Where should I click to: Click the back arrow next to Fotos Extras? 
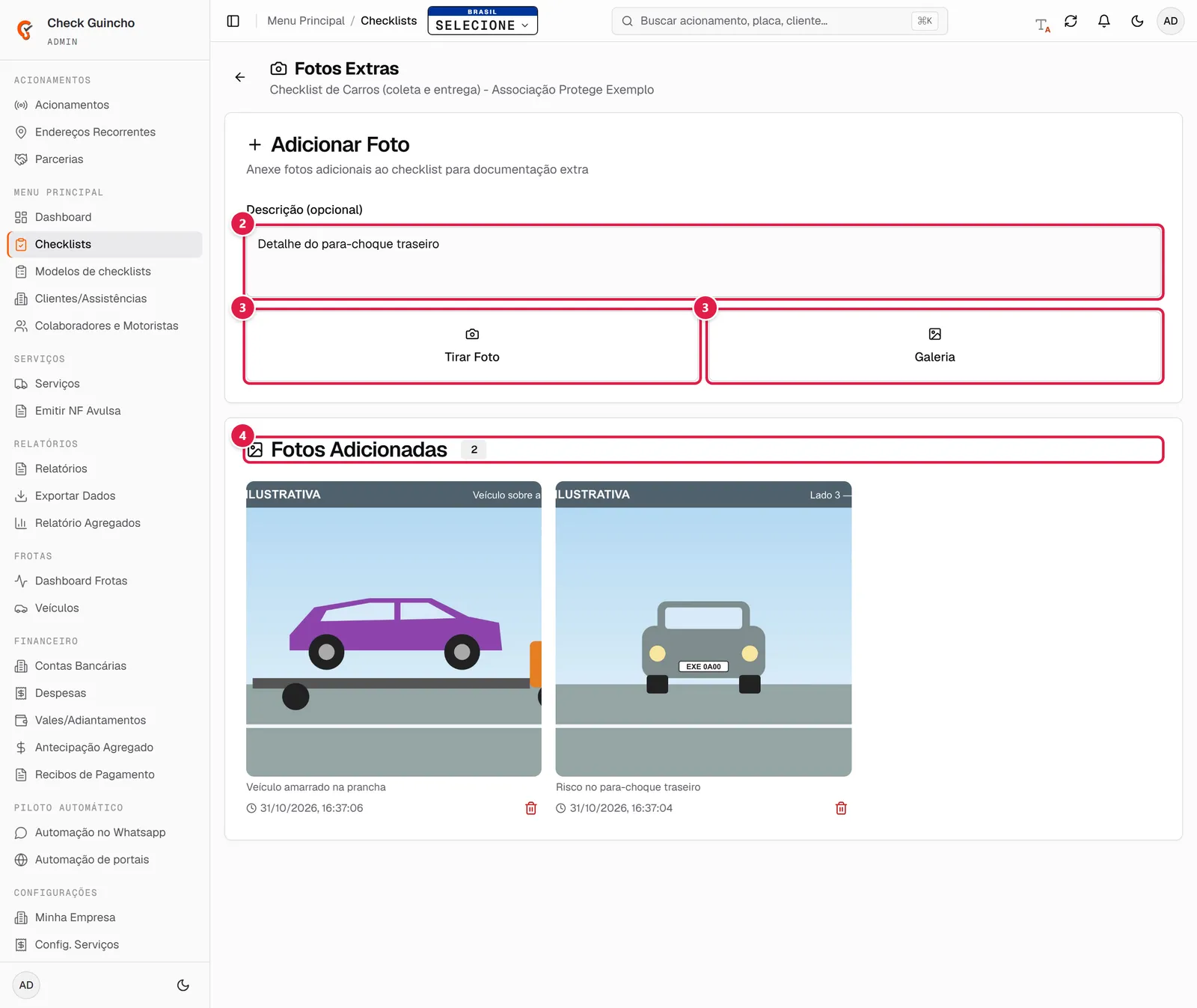(240, 77)
